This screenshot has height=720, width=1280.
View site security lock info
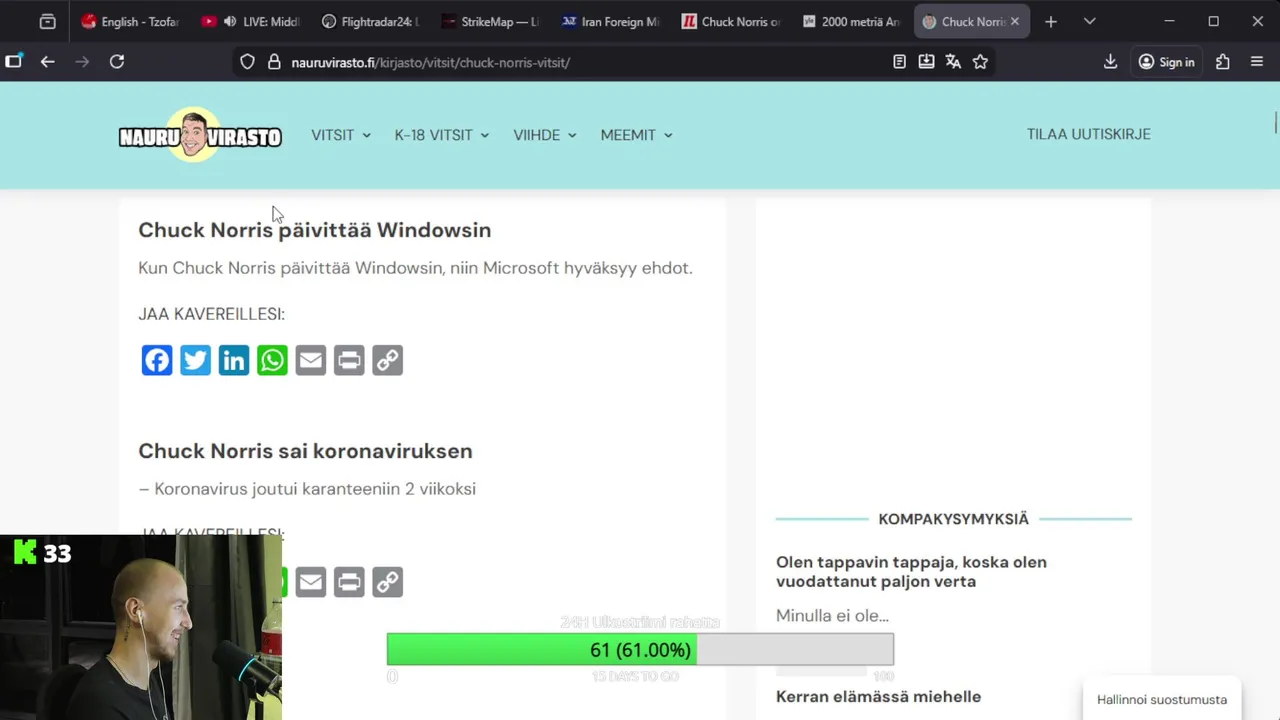(x=274, y=62)
